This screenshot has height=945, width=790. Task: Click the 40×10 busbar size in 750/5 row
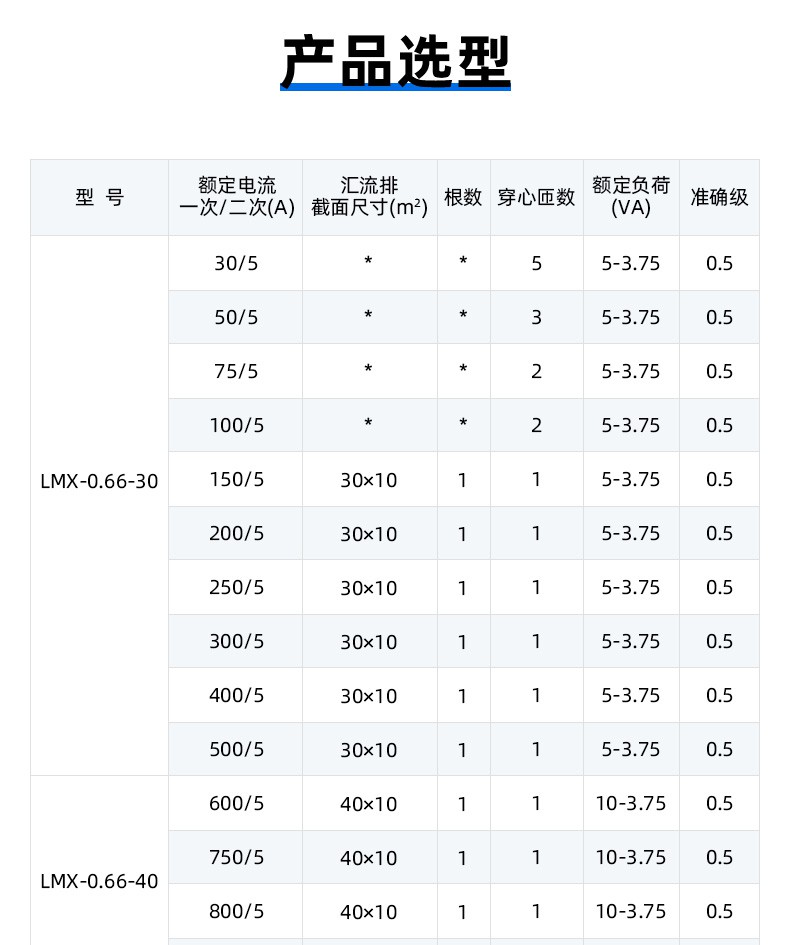[369, 858]
